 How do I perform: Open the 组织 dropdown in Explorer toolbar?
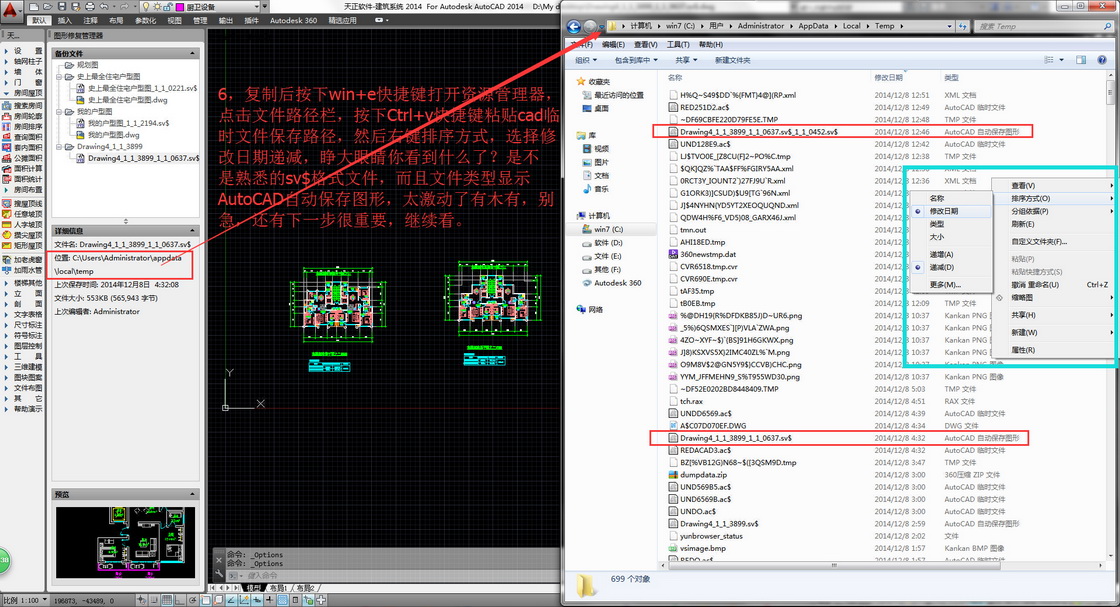click(x=586, y=60)
